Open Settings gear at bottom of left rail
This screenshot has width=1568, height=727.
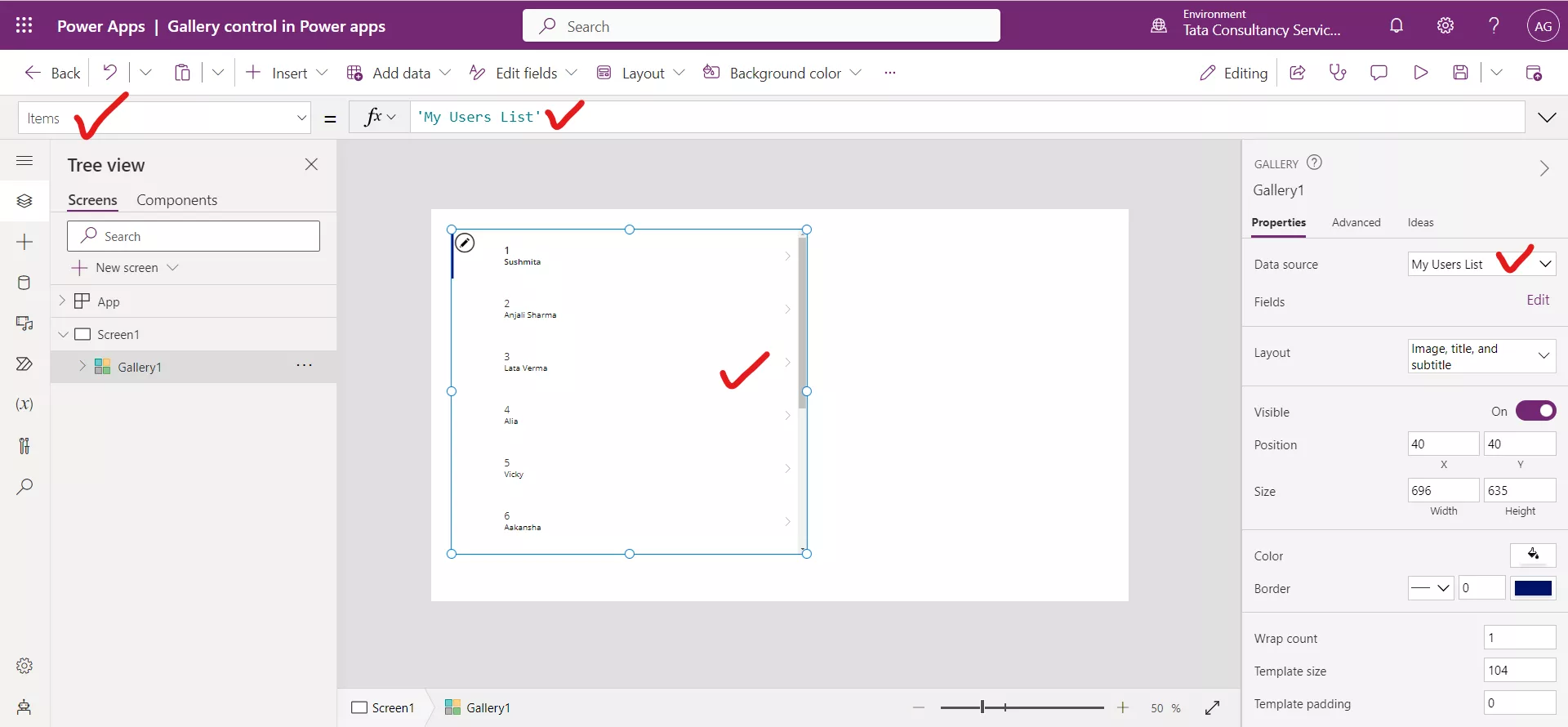point(24,666)
